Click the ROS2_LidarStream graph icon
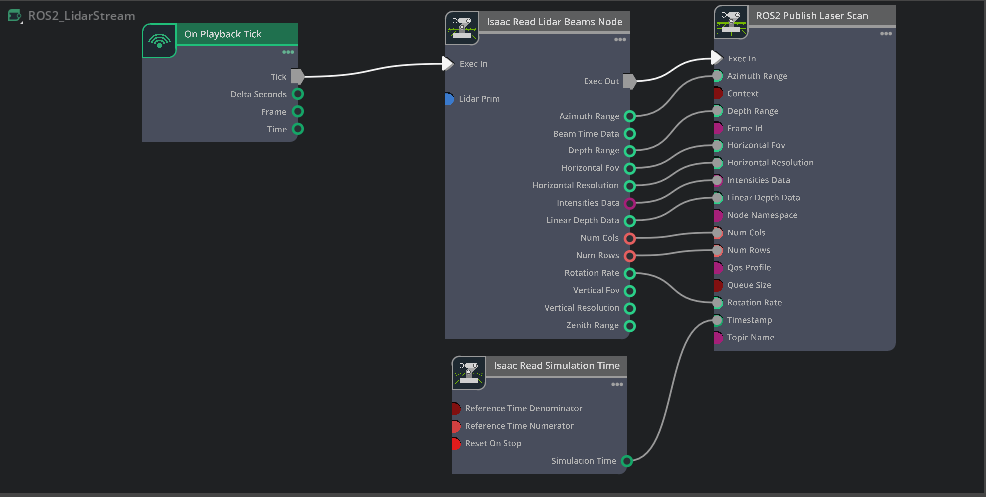Viewport: 986px width, 497px height. click(x=14, y=16)
